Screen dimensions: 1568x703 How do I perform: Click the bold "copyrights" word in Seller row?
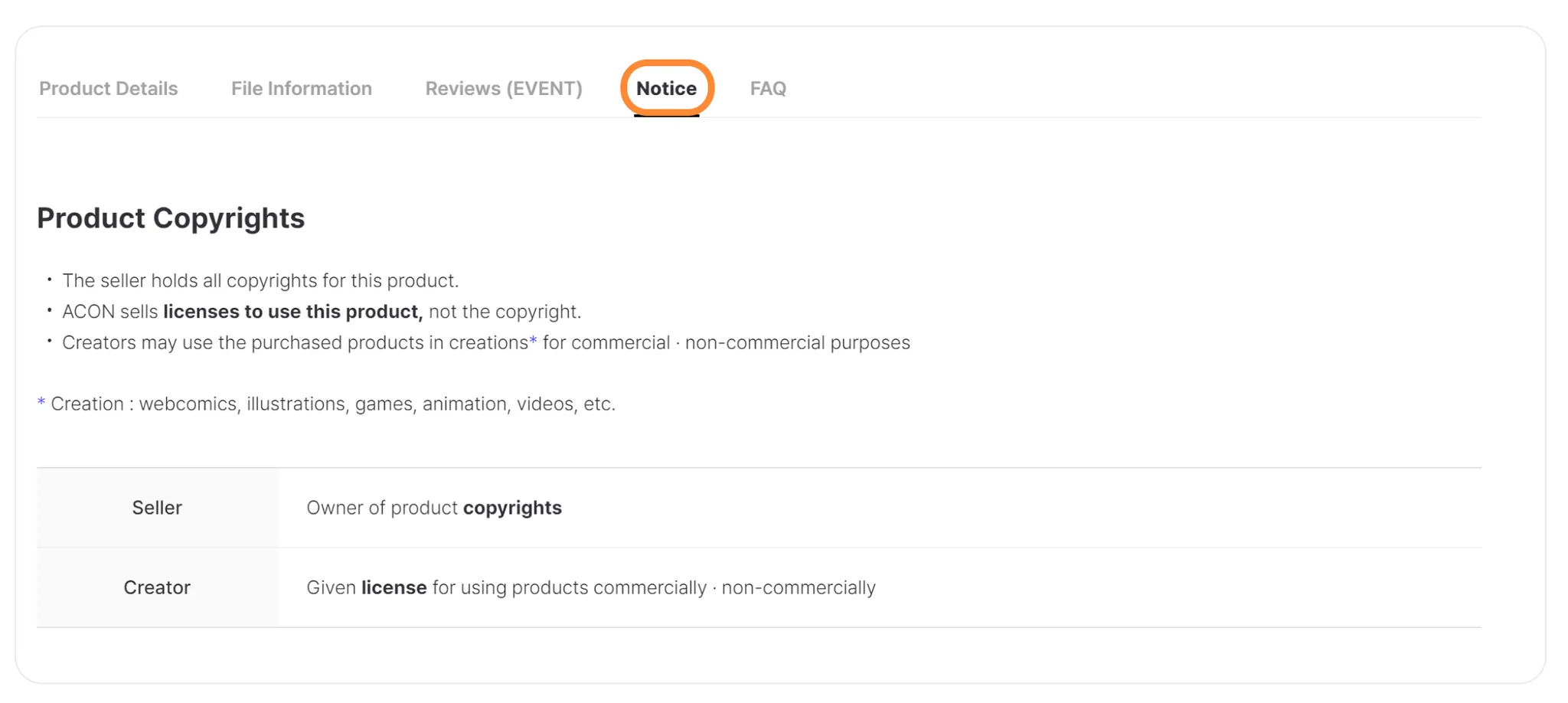click(512, 508)
